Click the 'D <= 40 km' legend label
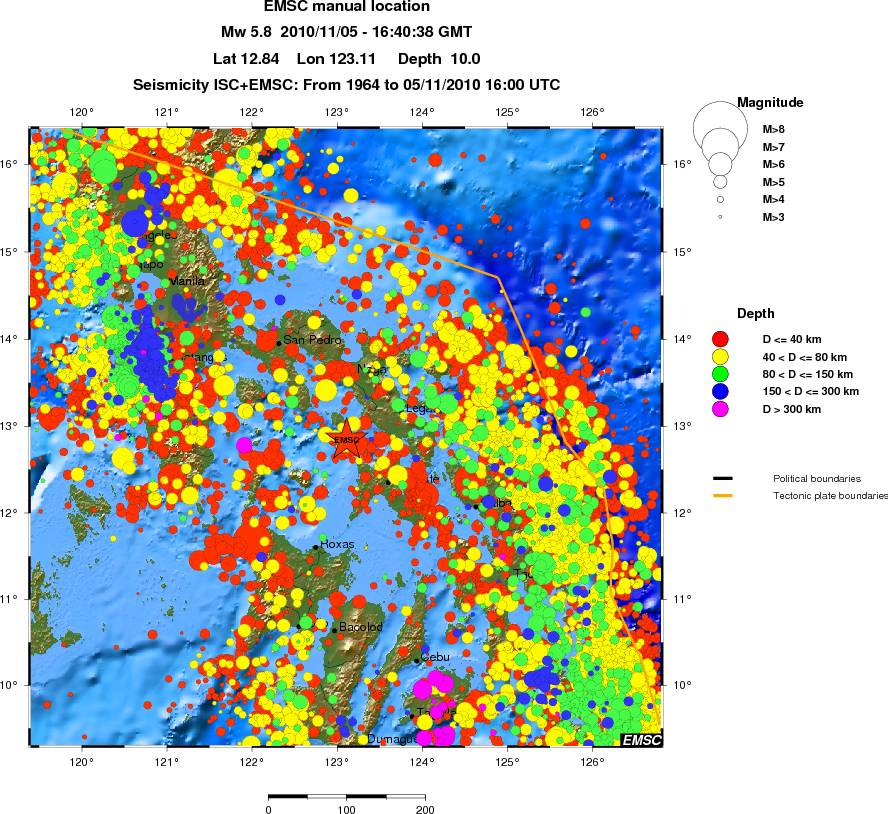This screenshot has width=888, height=814. 792,339
